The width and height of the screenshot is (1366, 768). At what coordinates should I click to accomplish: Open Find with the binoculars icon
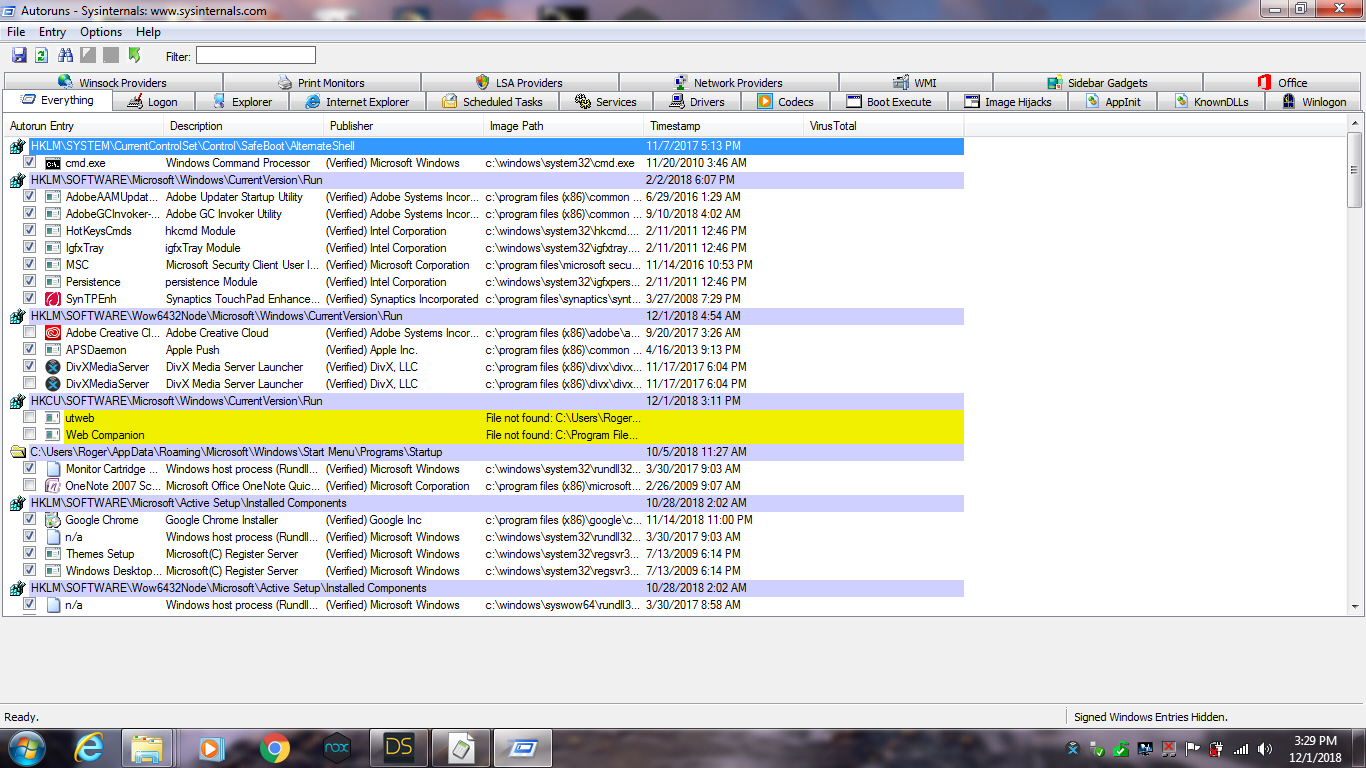click(x=66, y=55)
